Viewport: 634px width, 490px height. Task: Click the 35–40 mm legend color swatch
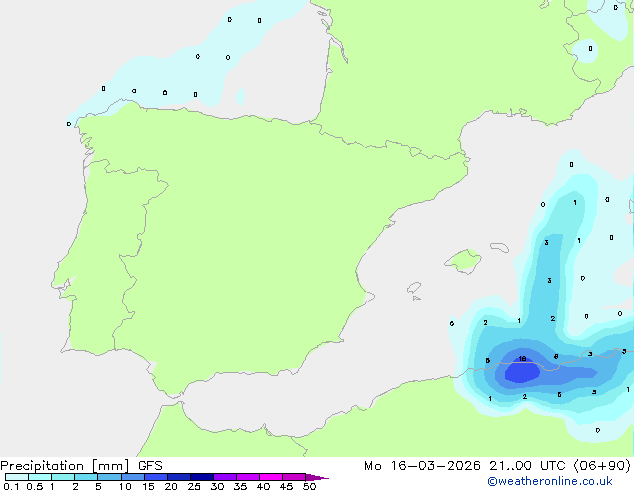tap(247, 477)
